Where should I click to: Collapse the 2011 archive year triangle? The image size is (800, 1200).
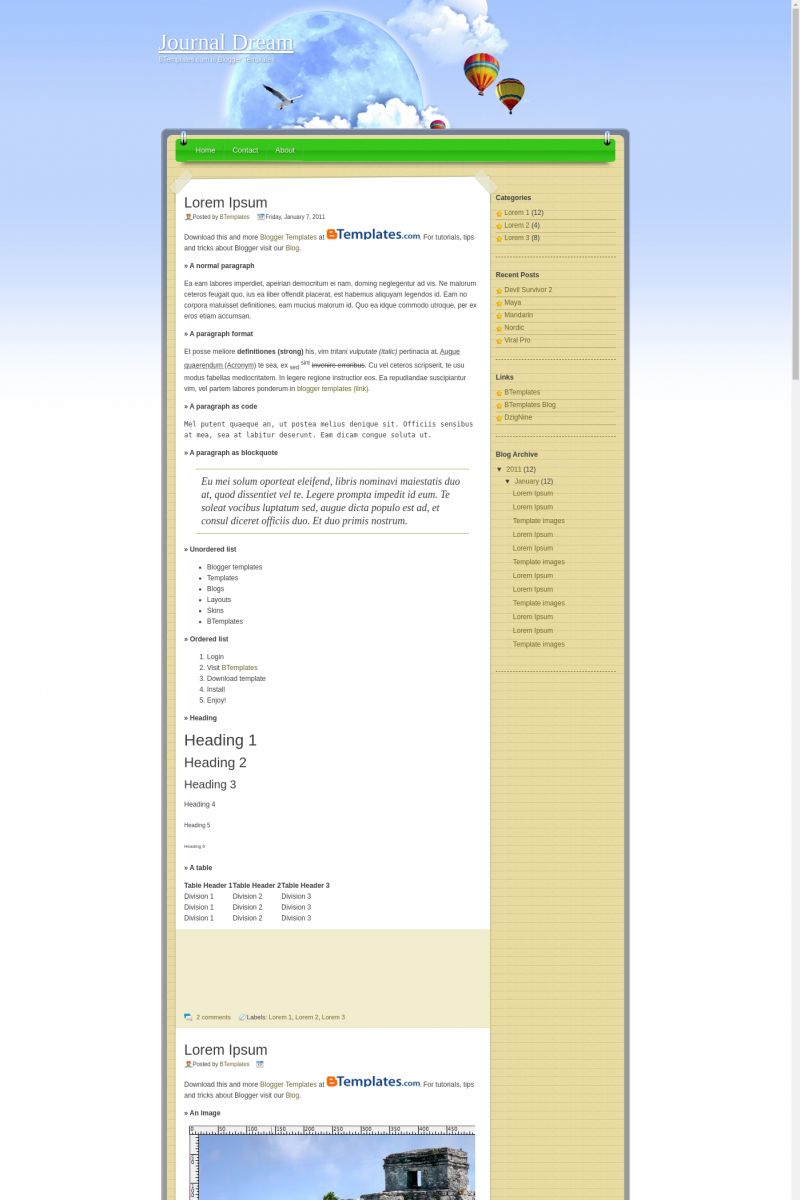click(500, 469)
